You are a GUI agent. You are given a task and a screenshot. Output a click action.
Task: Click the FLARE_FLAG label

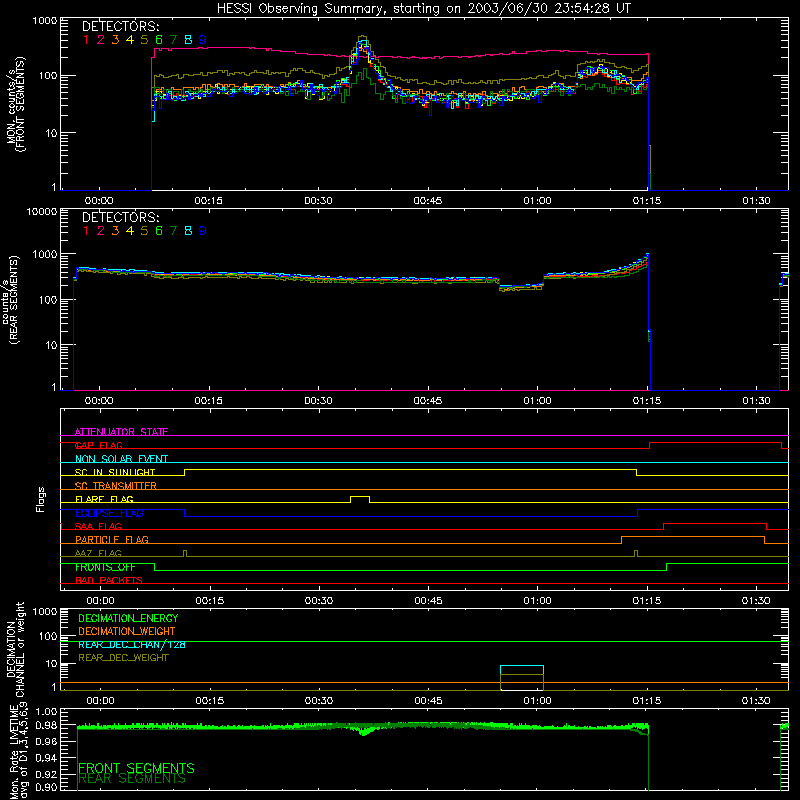pyautogui.click(x=104, y=499)
